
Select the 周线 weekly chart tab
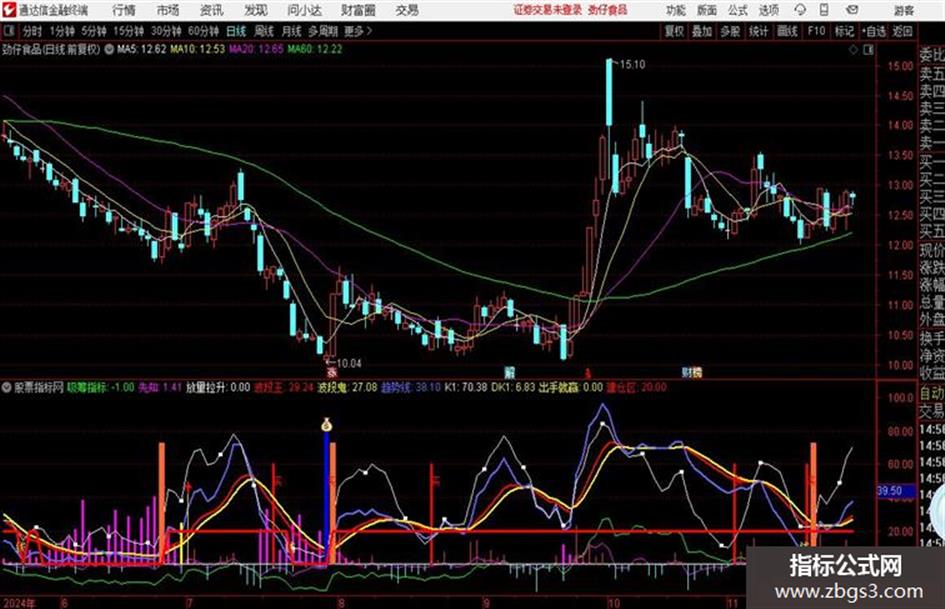click(264, 31)
